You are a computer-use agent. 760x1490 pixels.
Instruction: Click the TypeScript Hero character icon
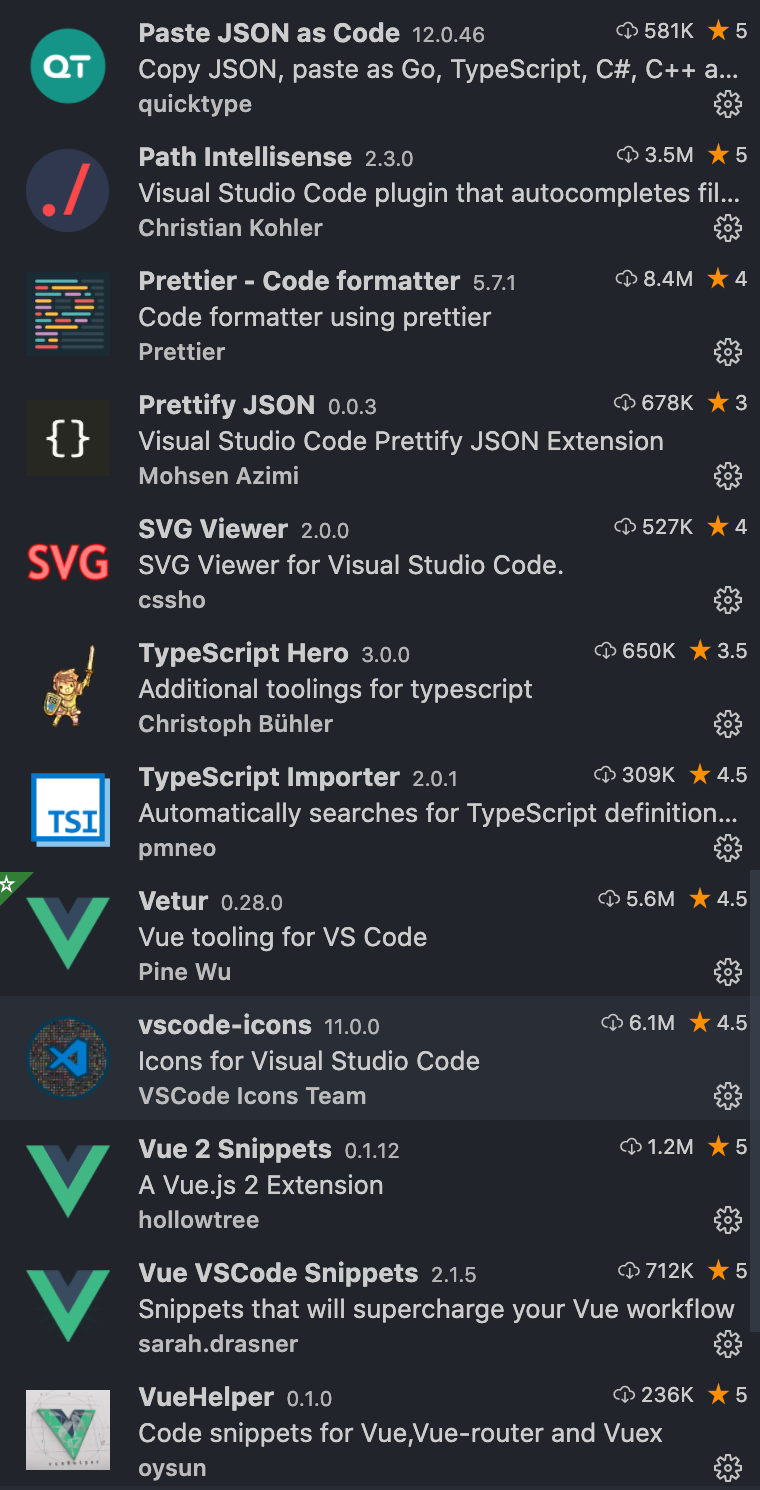pos(68,688)
